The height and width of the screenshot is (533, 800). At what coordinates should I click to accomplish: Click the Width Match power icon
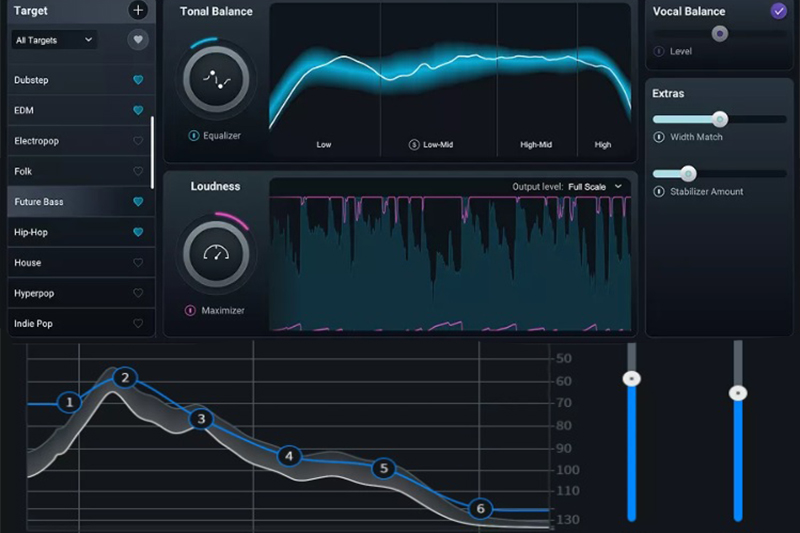coord(659,137)
